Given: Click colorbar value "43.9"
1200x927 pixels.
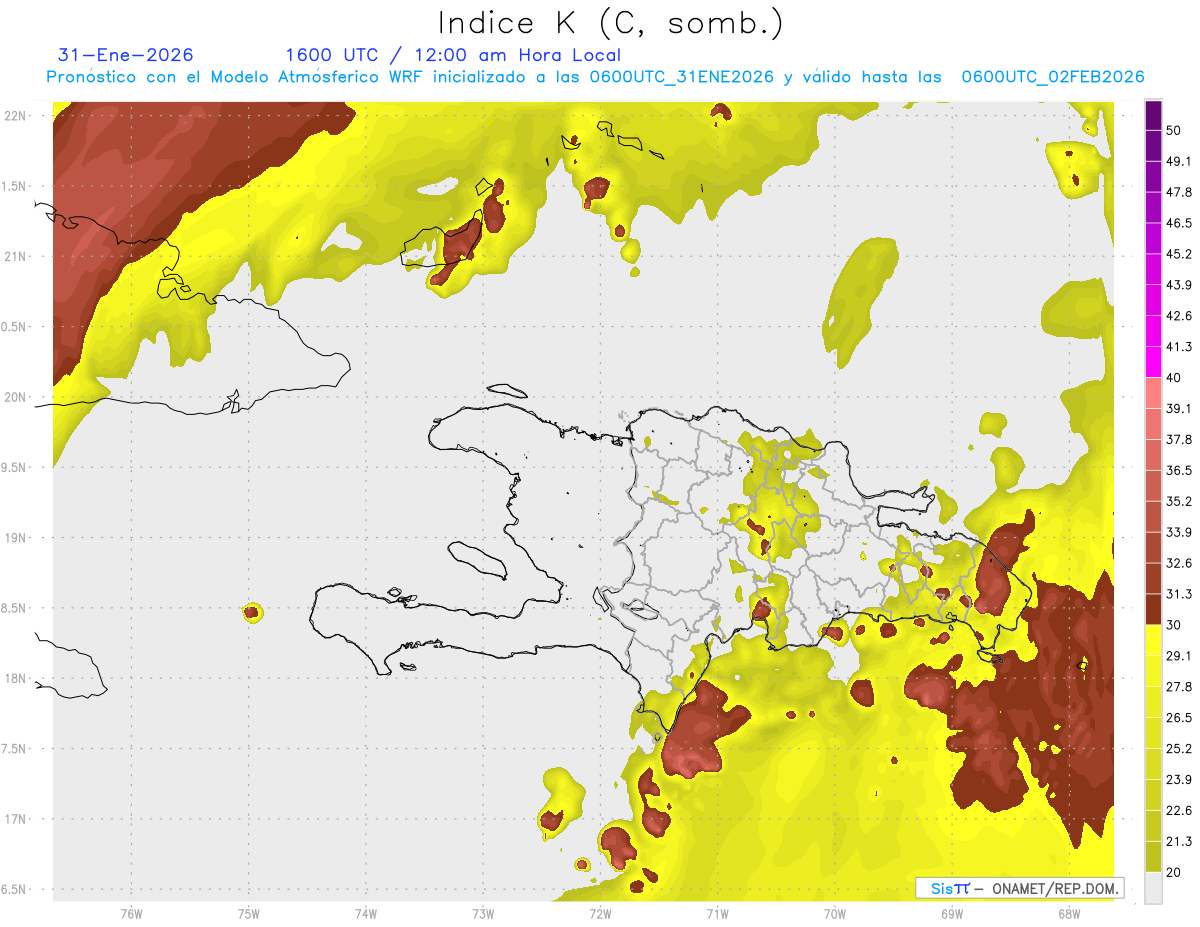Looking at the screenshot, I should 1179,285.
